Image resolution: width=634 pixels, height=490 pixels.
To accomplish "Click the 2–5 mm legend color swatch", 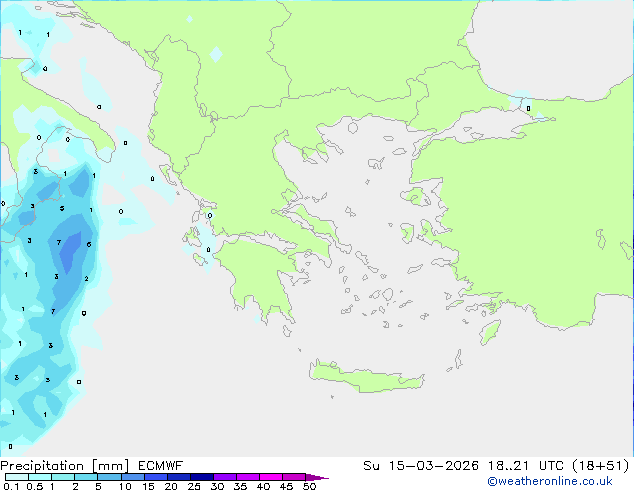I will pyautogui.click(x=86, y=477).
